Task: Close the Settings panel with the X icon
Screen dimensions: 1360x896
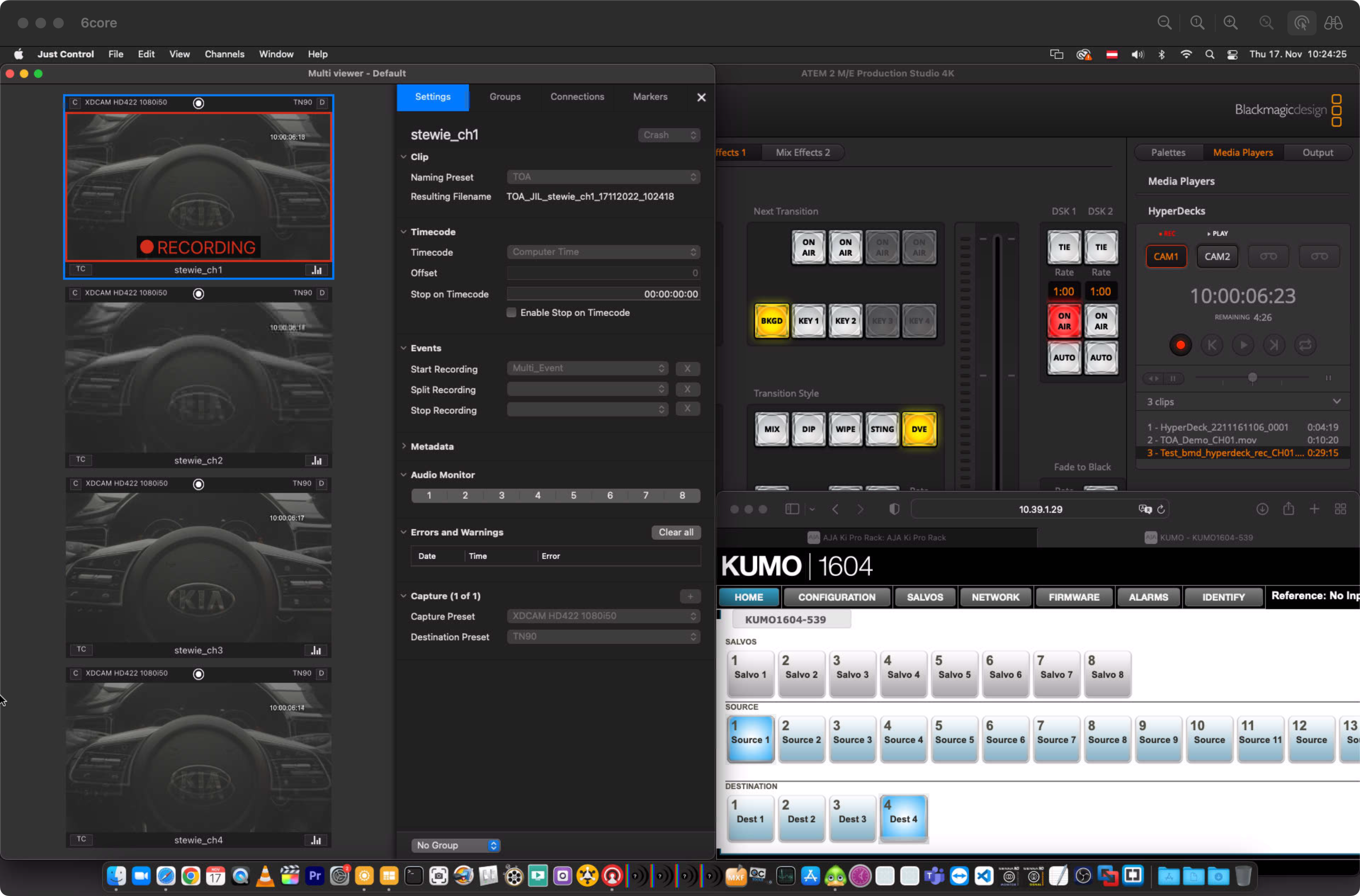Action: [x=701, y=97]
